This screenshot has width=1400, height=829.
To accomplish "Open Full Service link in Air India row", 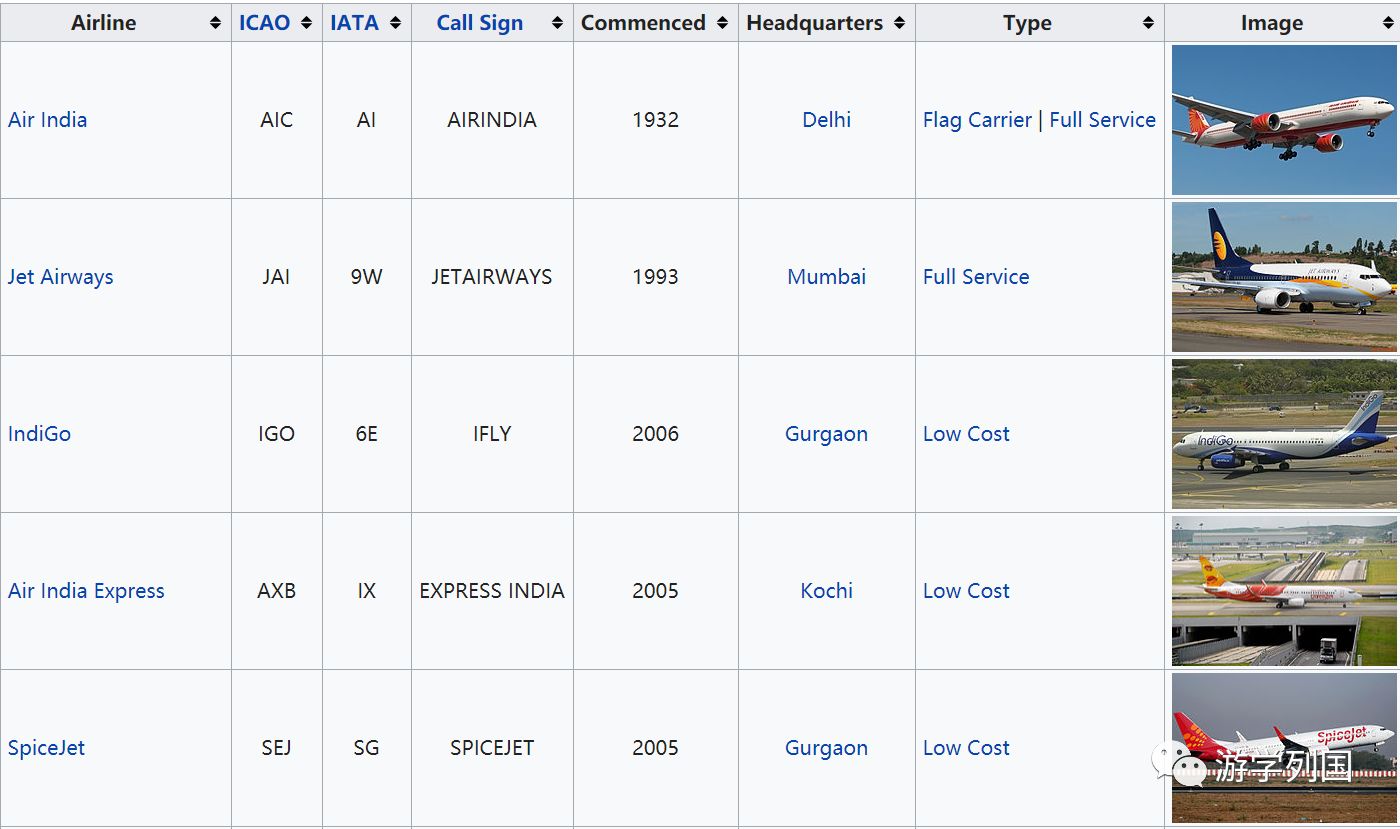I will coord(1102,120).
